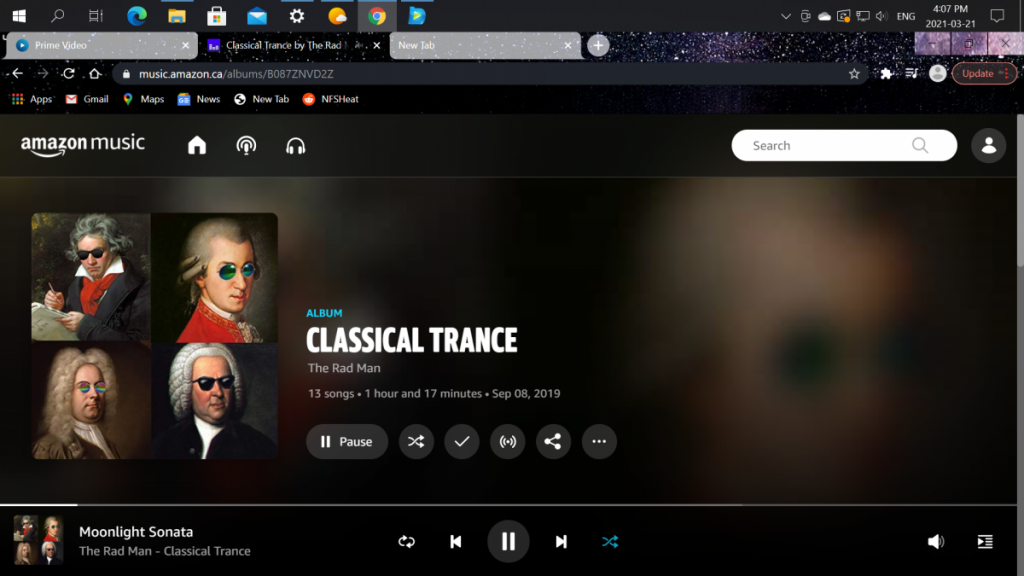Open the Apps bookmark

(32, 99)
